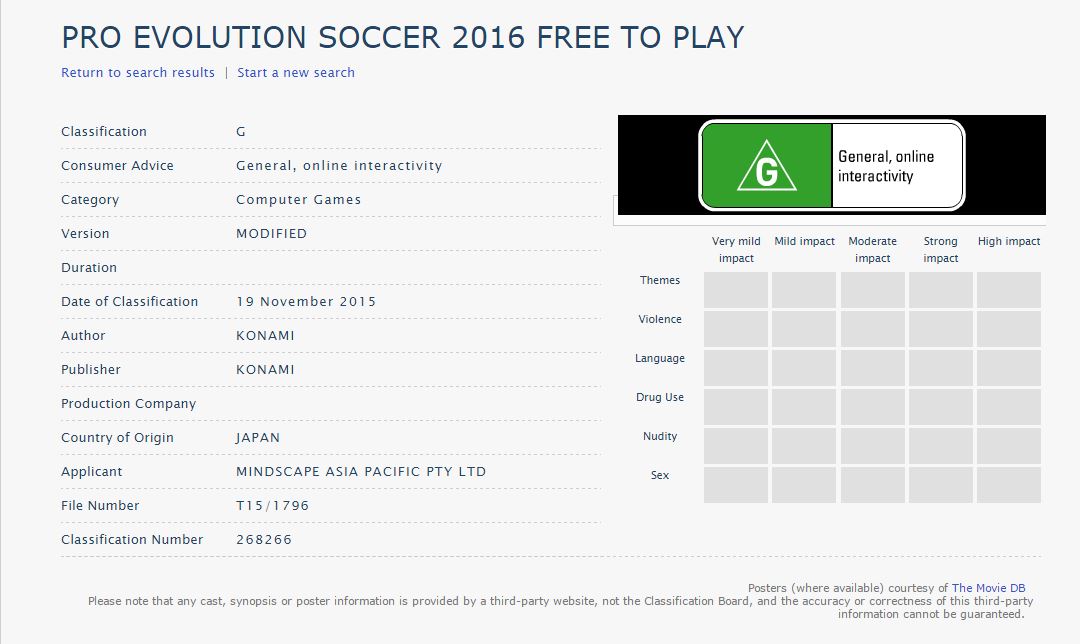Click the KONAMI author value
Viewport: 1080px width, 644px height.
265,335
